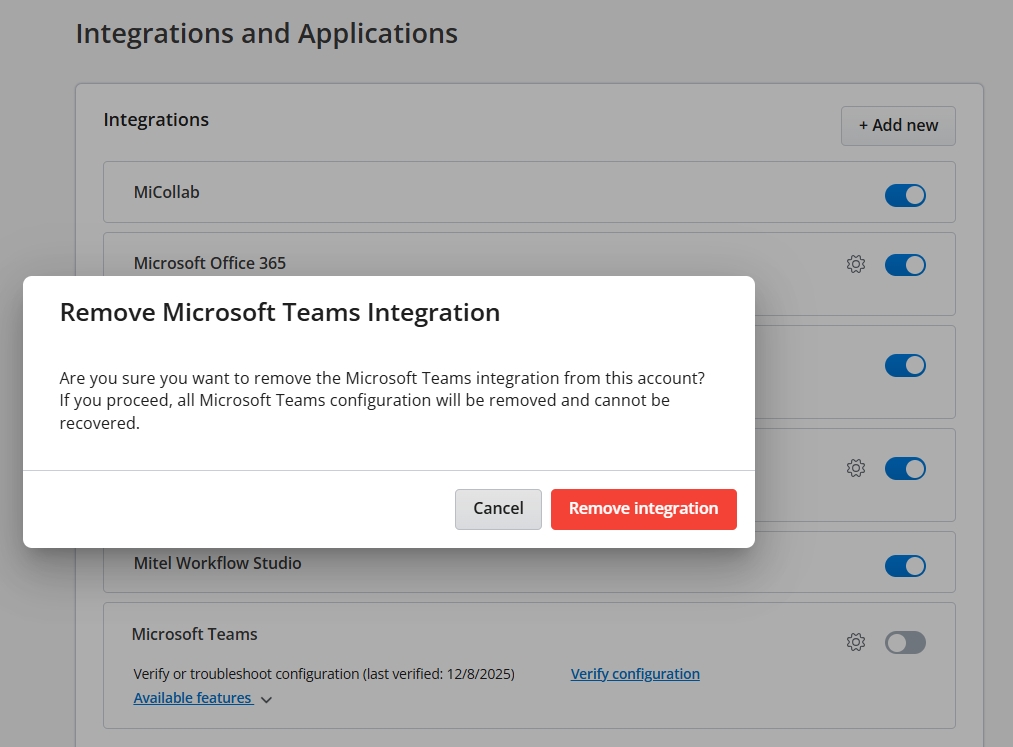Click chevron next to Available features
The height and width of the screenshot is (747, 1013).
266,700
